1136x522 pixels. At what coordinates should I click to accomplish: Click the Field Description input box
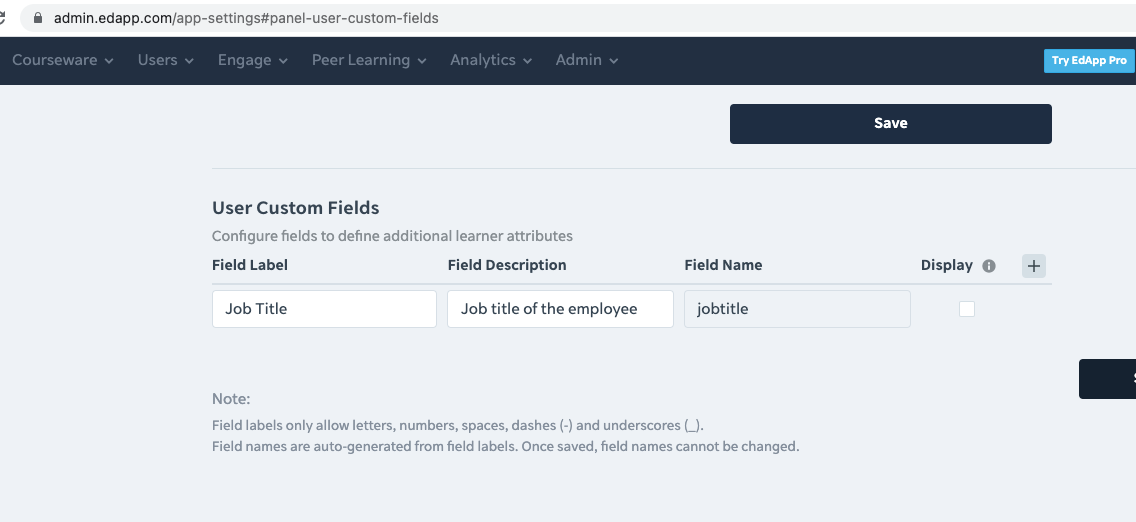[560, 309]
